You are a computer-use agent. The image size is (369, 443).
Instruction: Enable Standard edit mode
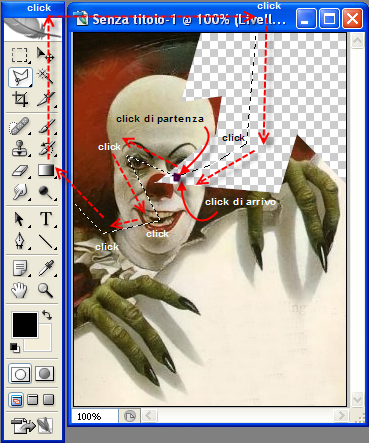click(x=20, y=373)
